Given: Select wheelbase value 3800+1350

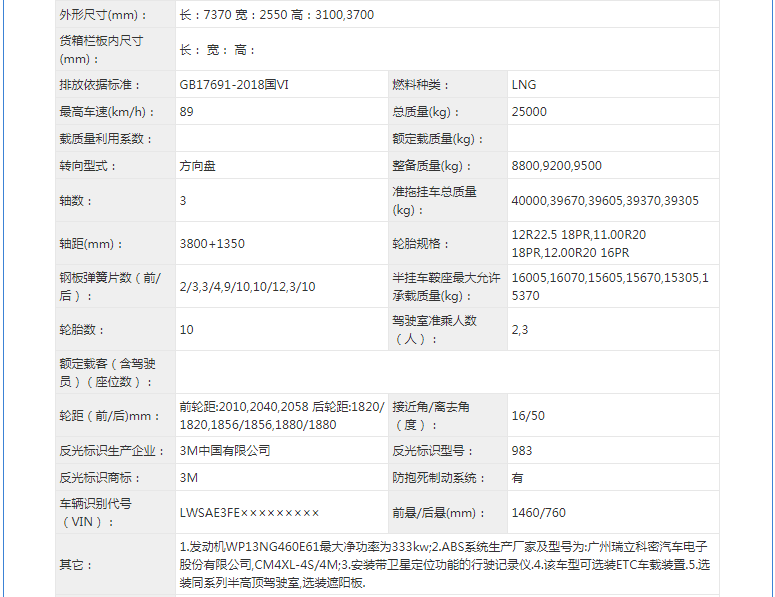Looking at the screenshot, I should pos(212,244).
